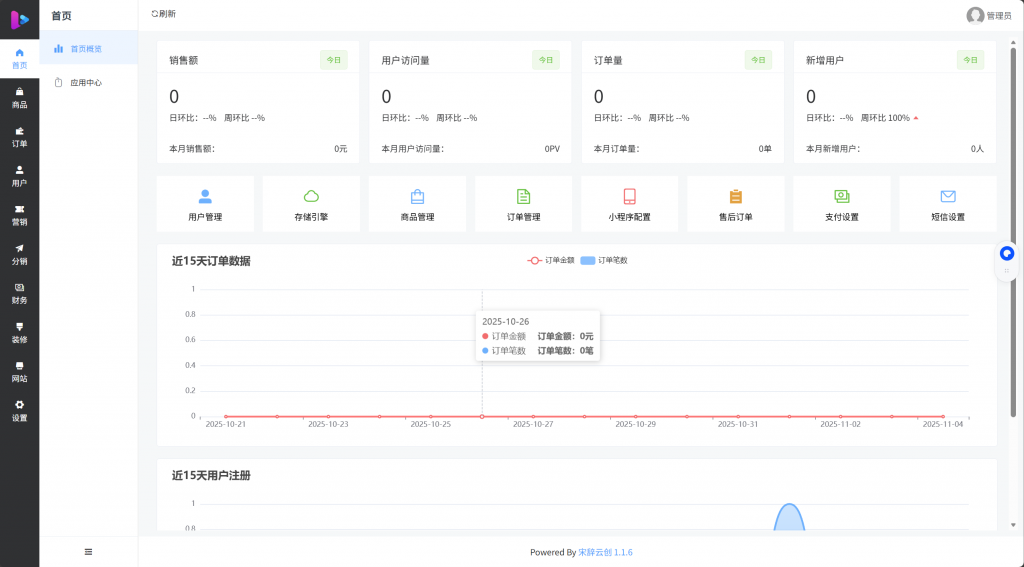Click the app logo in the sidebar
Screen dimensions: 1024x567
coord(20,20)
